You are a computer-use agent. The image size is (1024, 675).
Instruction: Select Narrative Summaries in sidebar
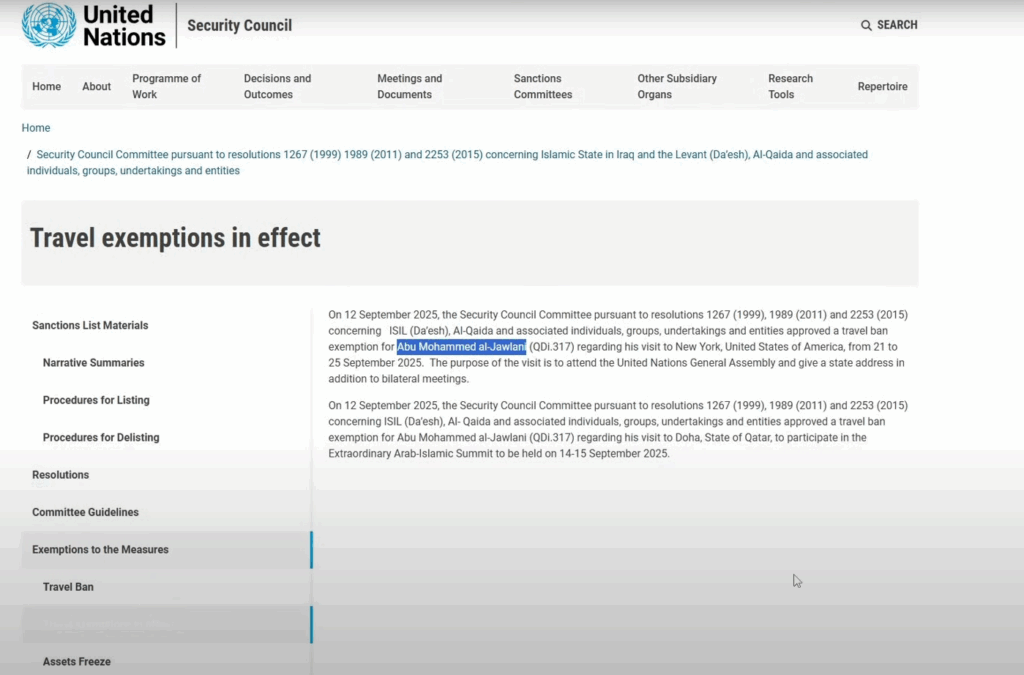(93, 363)
